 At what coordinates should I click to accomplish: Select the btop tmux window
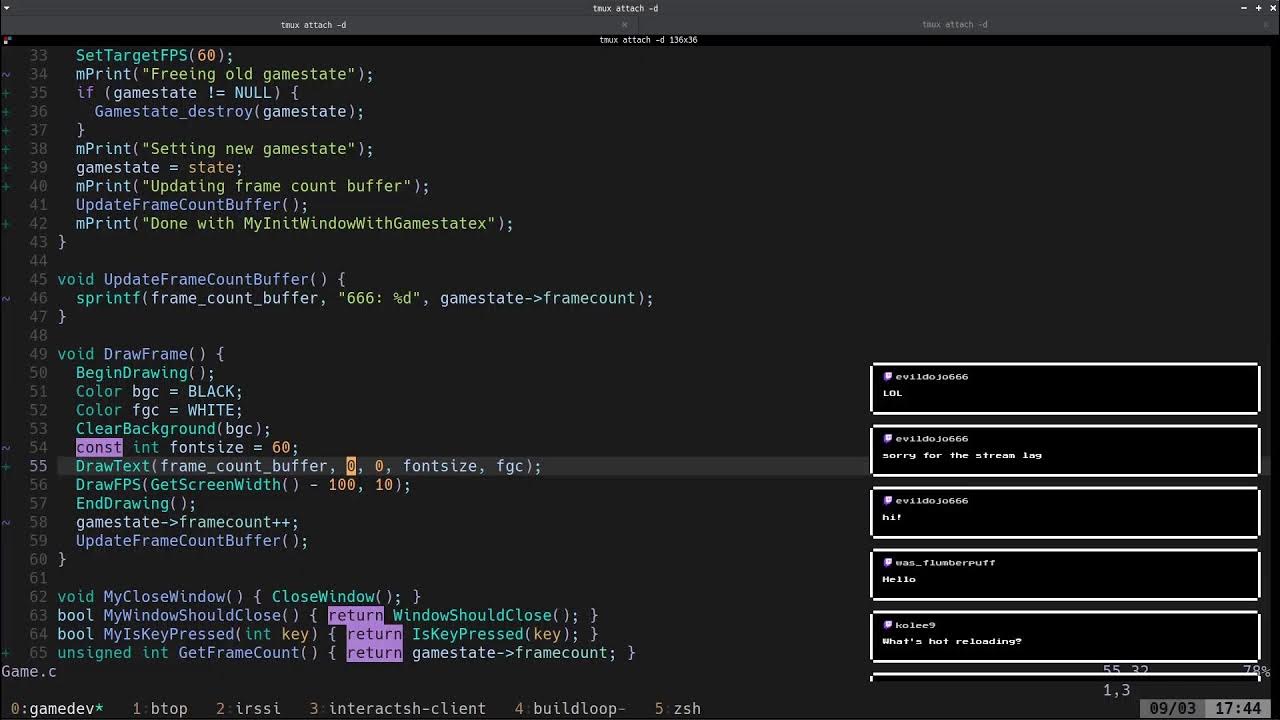click(x=160, y=708)
